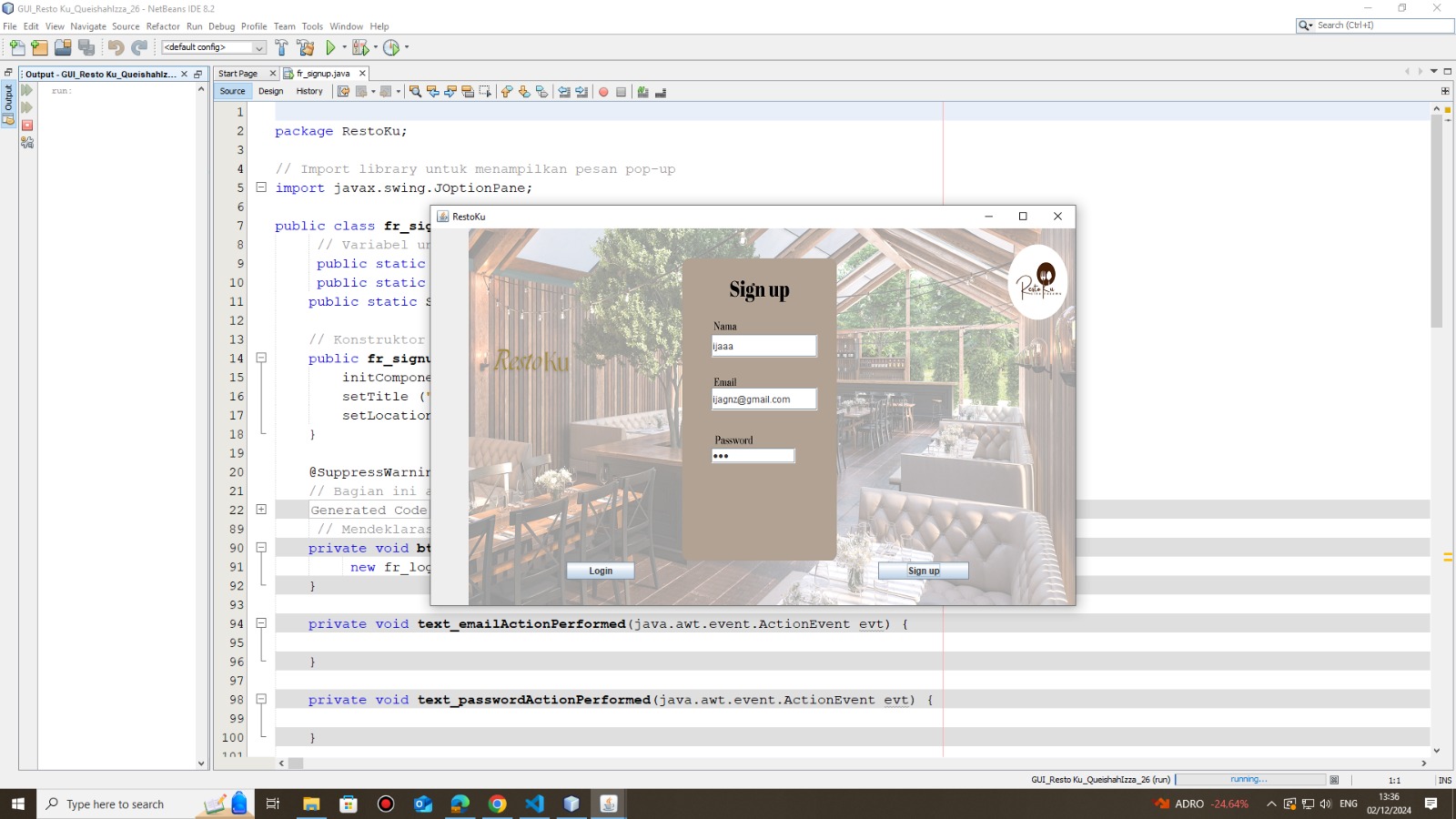Open the Refactor menu
Screen dimensions: 1456x819
pos(163,26)
